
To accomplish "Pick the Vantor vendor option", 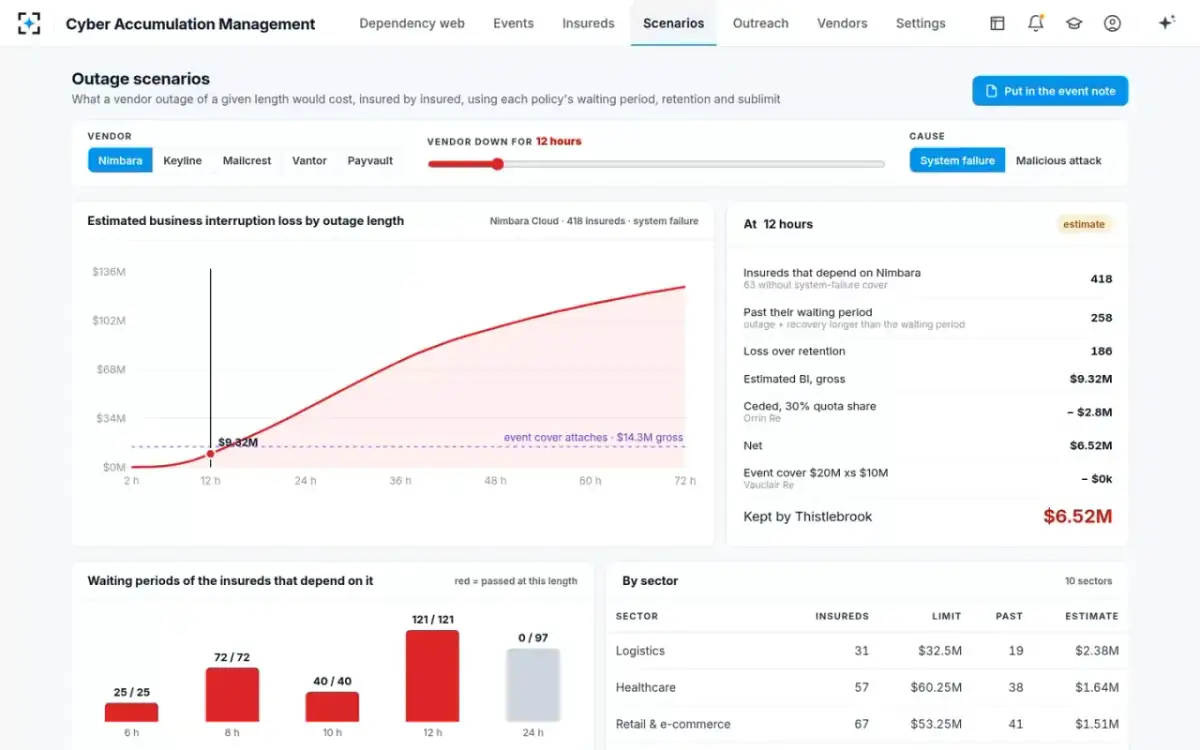I will (x=309, y=160).
